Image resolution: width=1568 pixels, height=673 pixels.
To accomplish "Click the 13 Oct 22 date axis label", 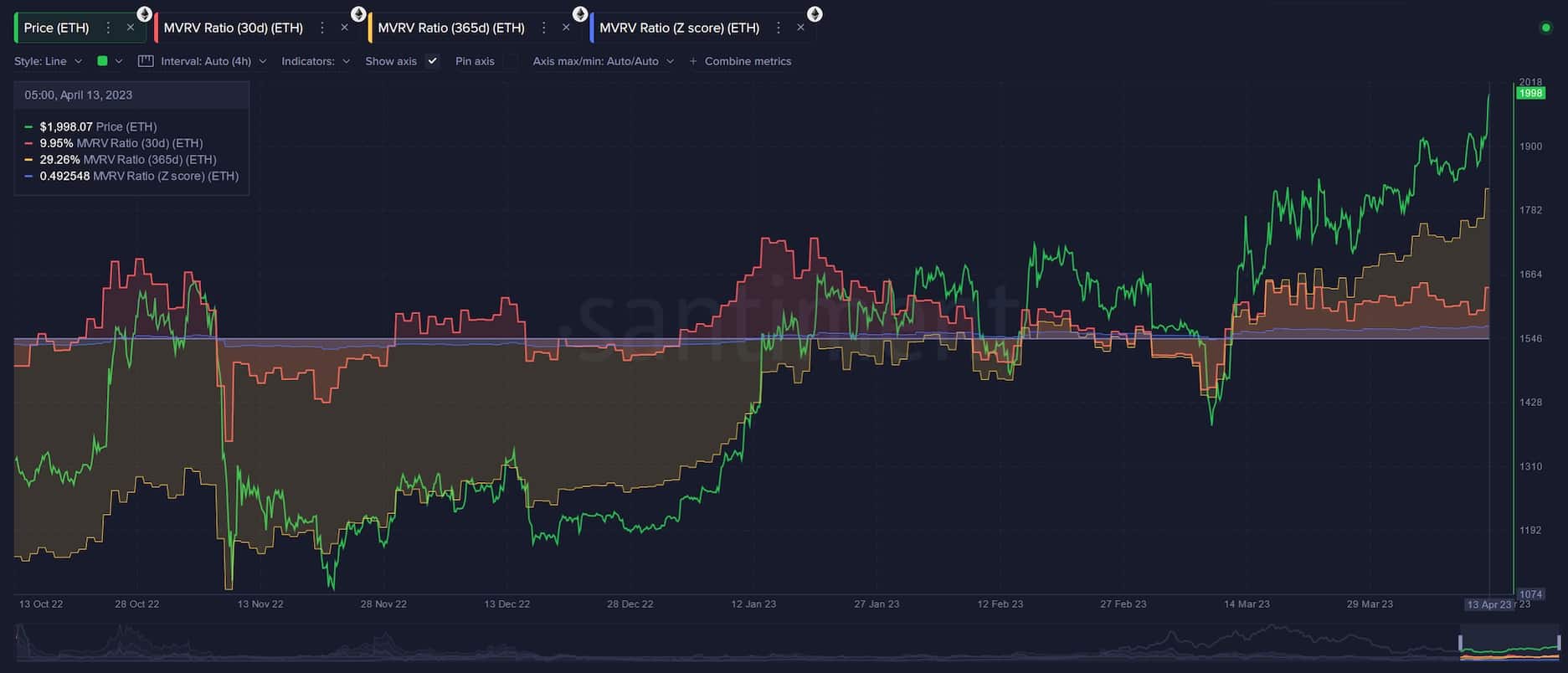I will [x=41, y=604].
